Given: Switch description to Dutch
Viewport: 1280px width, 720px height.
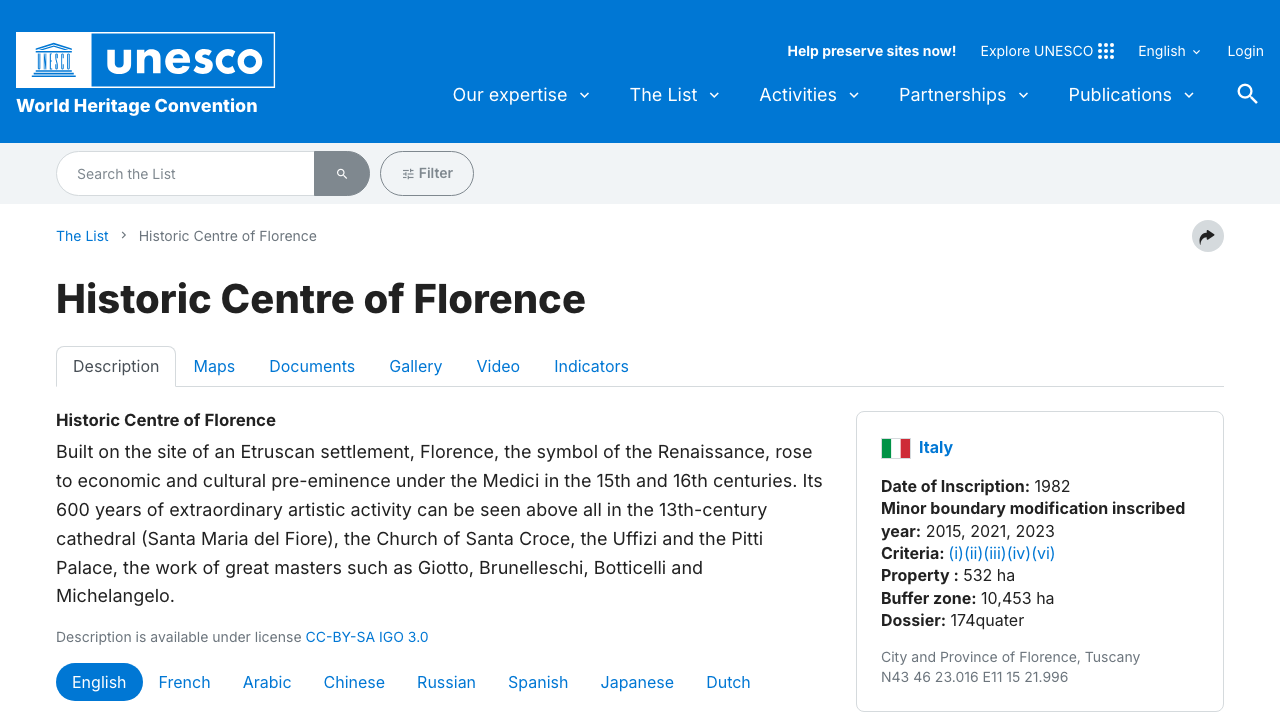Looking at the screenshot, I should pos(728,682).
